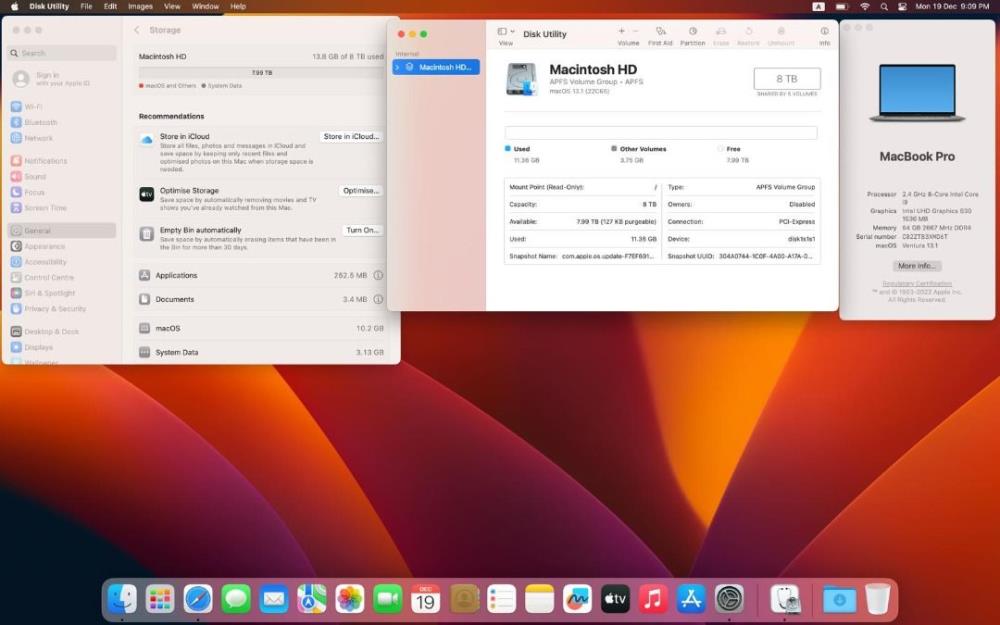Expand Macintosh HD in Disk Utility sidebar
Screen dimensions: 1000x625
pyautogui.click(x=398, y=67)
